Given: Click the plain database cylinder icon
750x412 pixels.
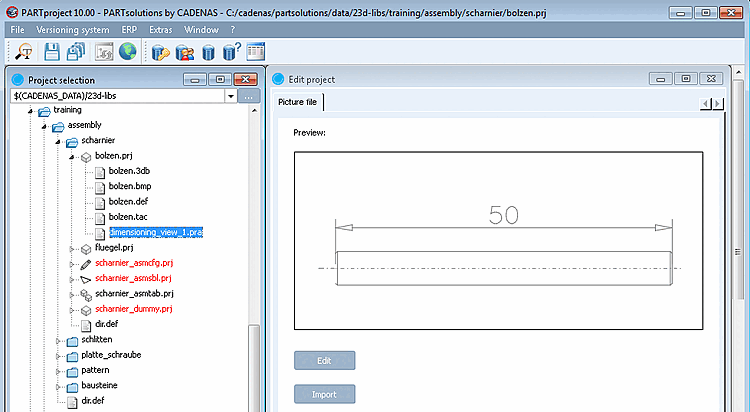Looking at the screenshot, I should click(x=209, y=52).
